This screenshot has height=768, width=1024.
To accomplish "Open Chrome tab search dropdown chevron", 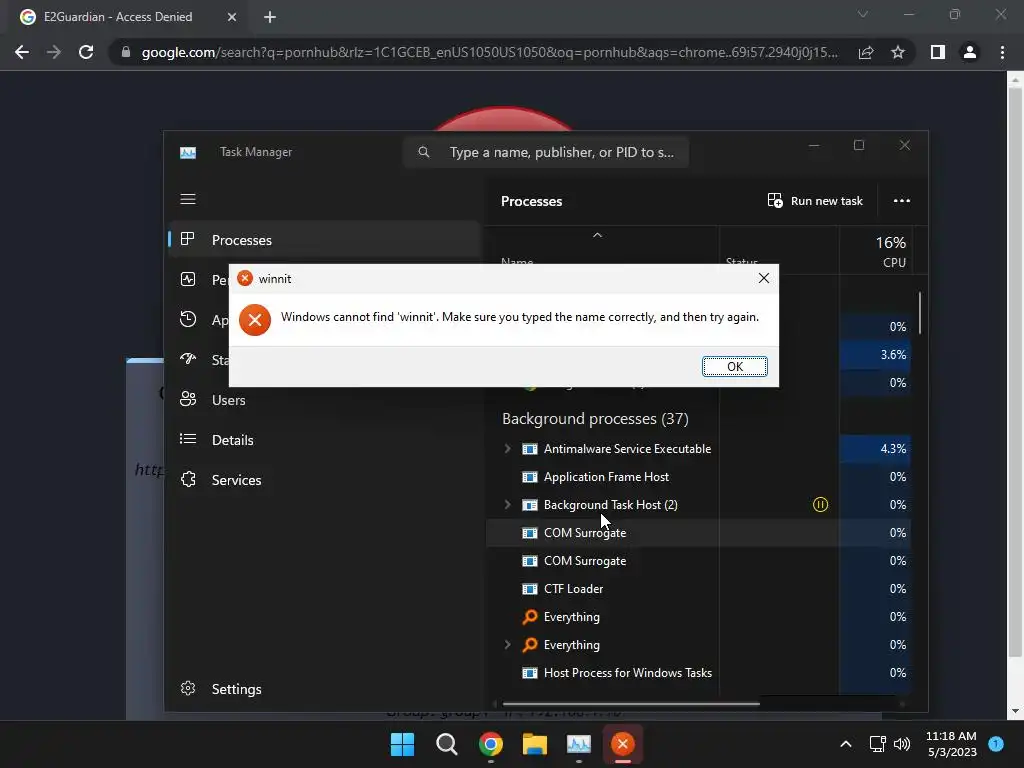I will tap(863, 14).
